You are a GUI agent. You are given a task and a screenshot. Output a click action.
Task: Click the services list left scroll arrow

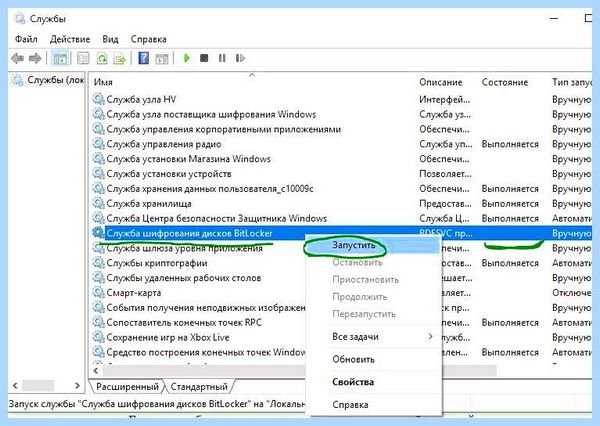click(x=96, y=371)
